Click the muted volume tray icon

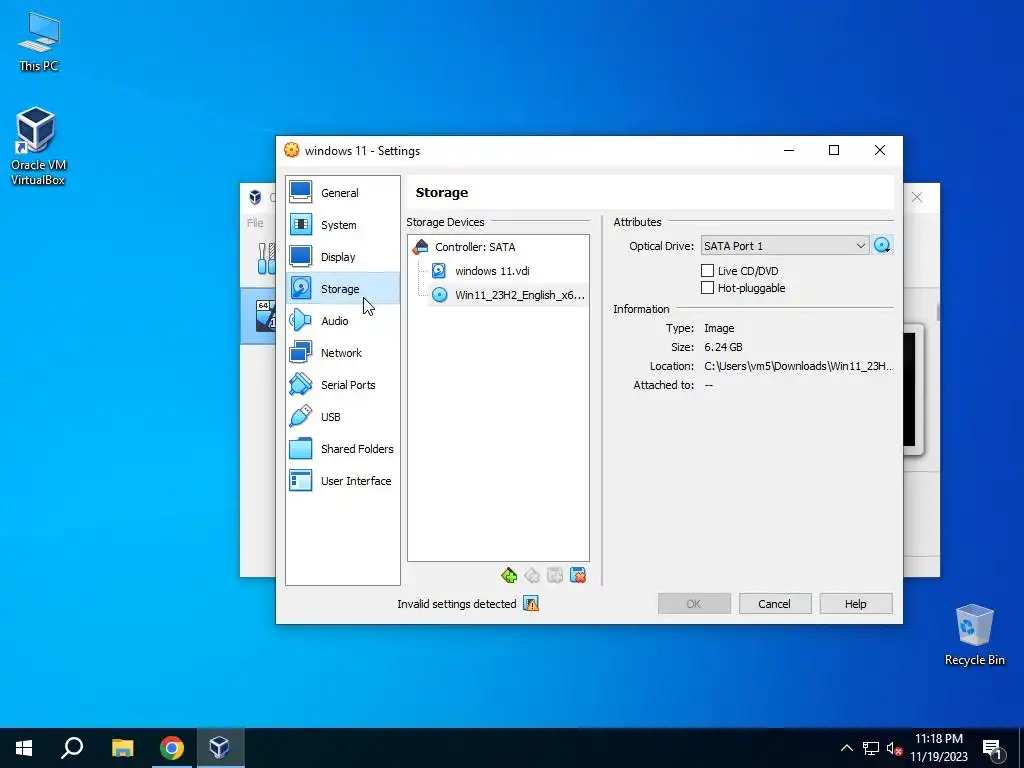coord(895,748)
